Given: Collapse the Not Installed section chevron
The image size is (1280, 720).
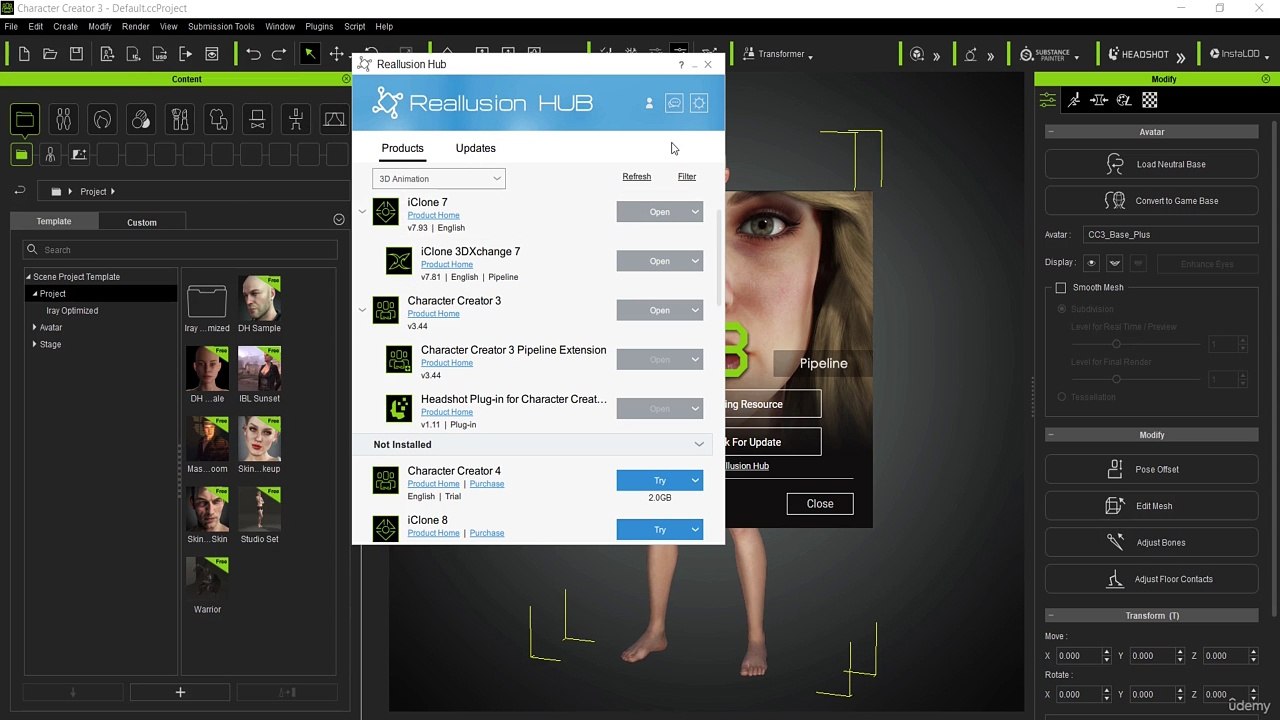Looking at the screenshot, I should point(699,444).
